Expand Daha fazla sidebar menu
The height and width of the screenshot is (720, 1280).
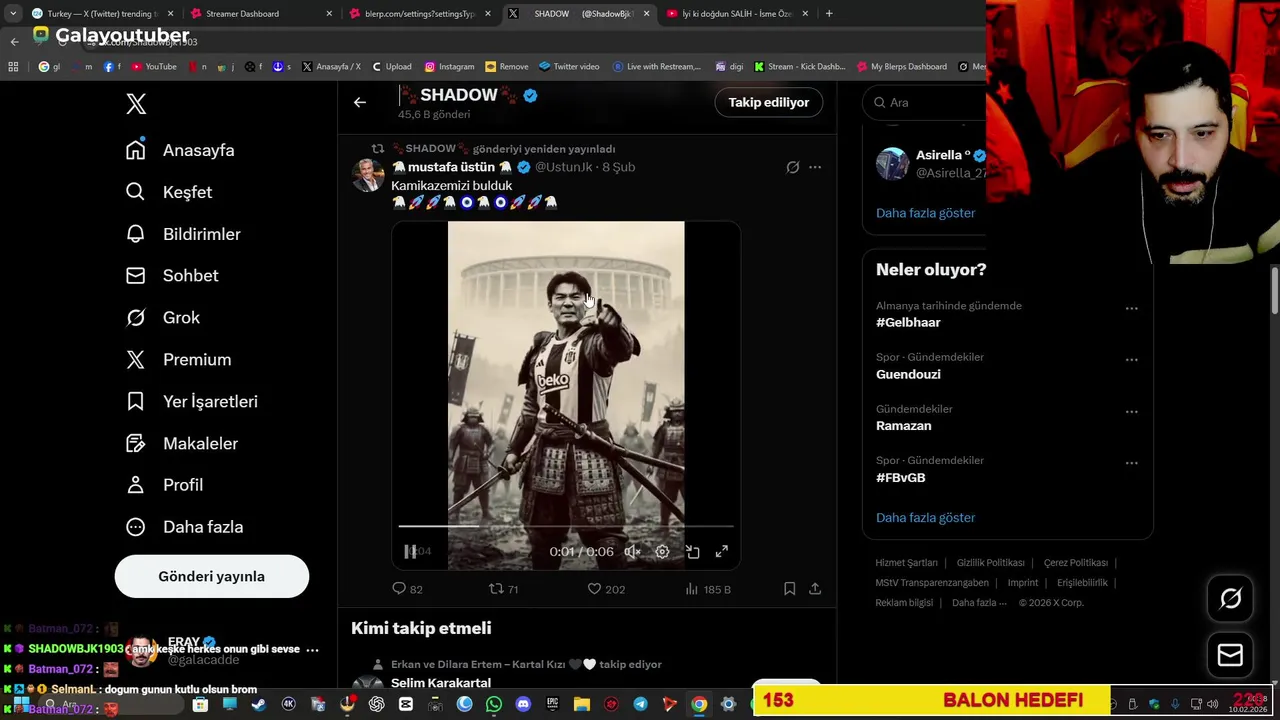pyautogui.click(x=184, y=527)
